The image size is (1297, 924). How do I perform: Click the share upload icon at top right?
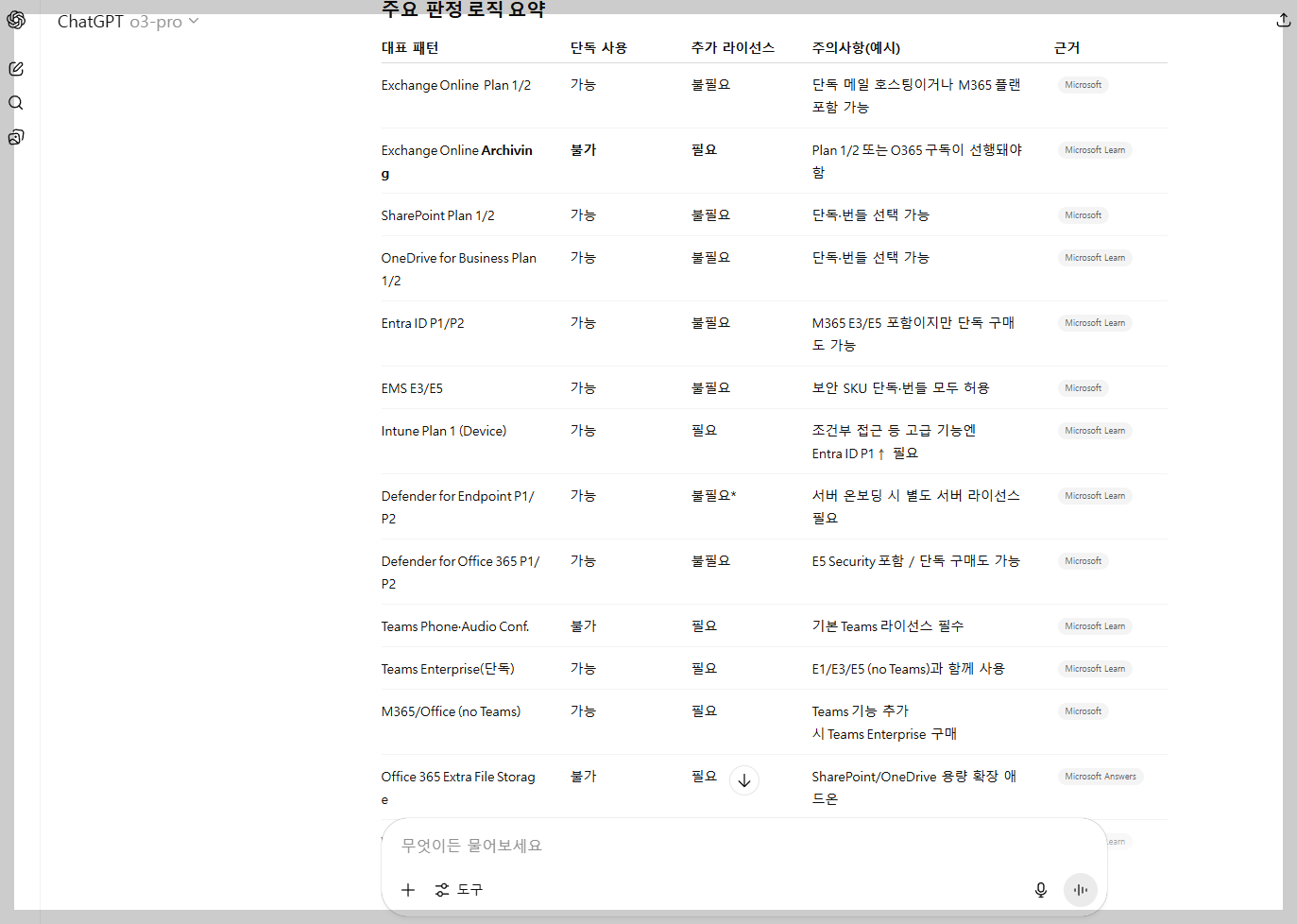tap(1284, 20)
